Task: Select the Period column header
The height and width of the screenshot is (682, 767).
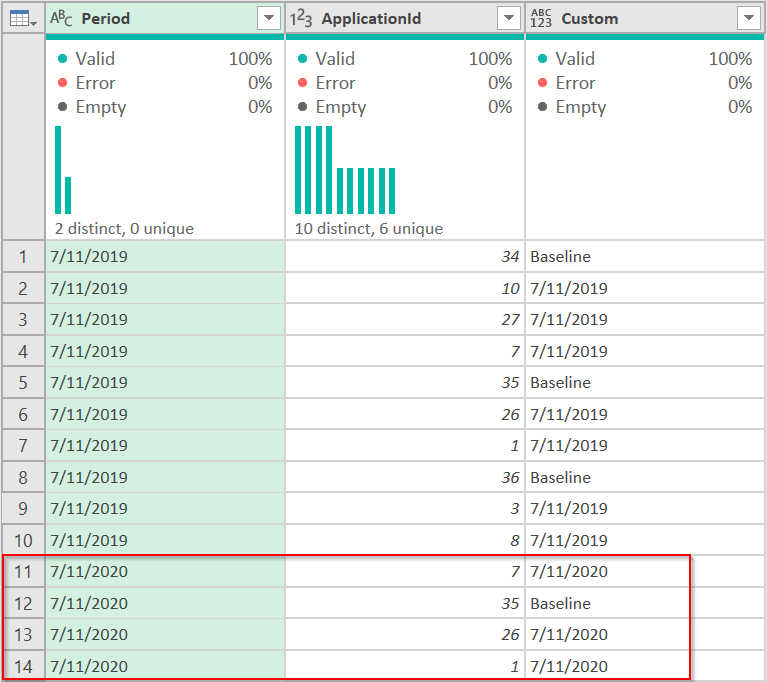Action: pos(165,18)
